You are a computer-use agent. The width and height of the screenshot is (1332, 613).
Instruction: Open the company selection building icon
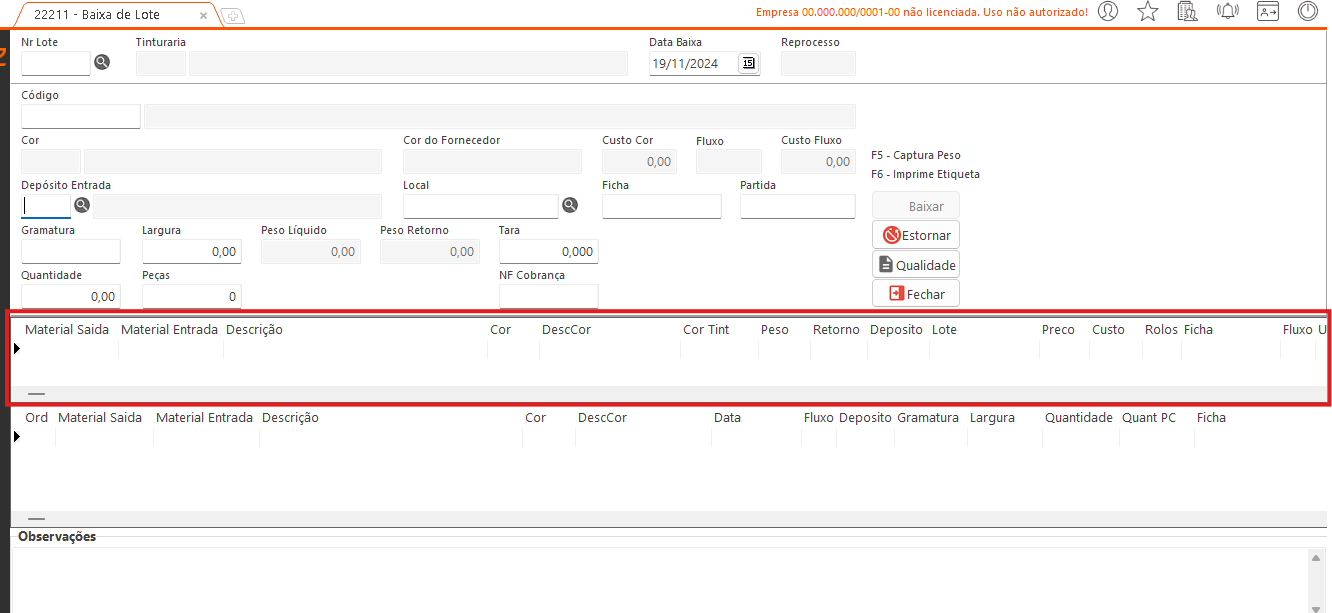(1188, 12)
